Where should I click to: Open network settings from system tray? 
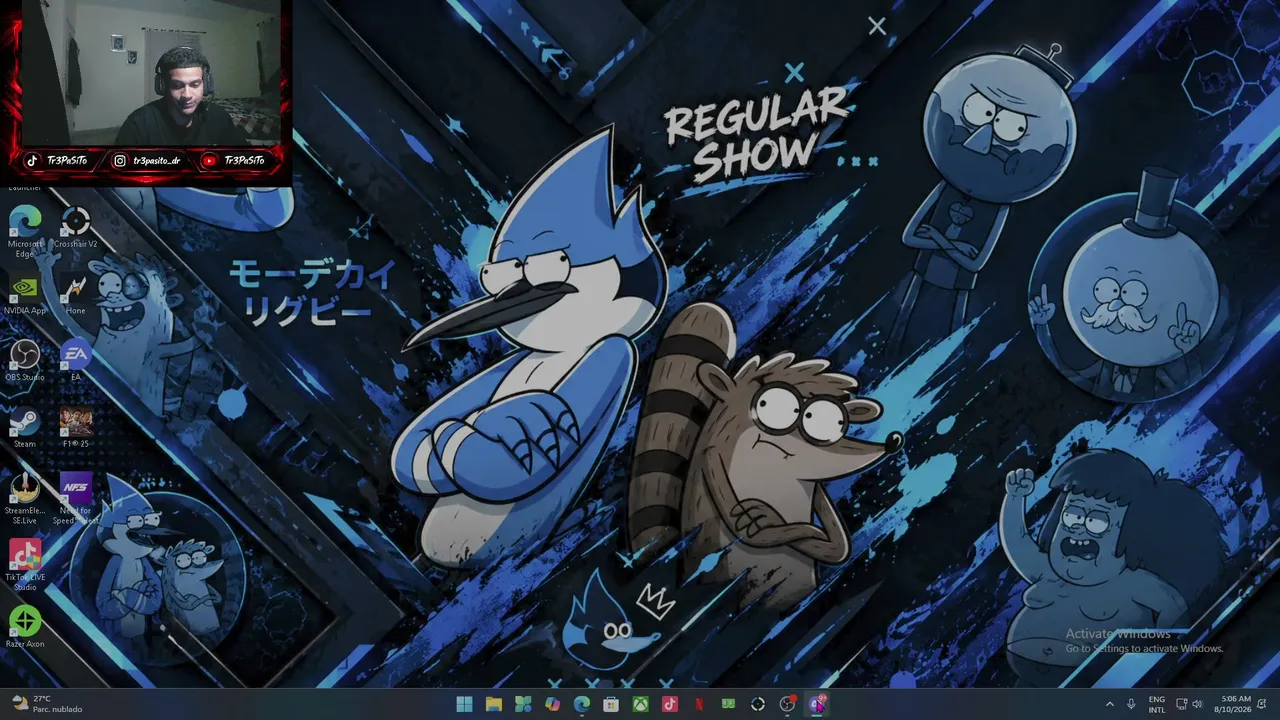tap(1181, 704)
